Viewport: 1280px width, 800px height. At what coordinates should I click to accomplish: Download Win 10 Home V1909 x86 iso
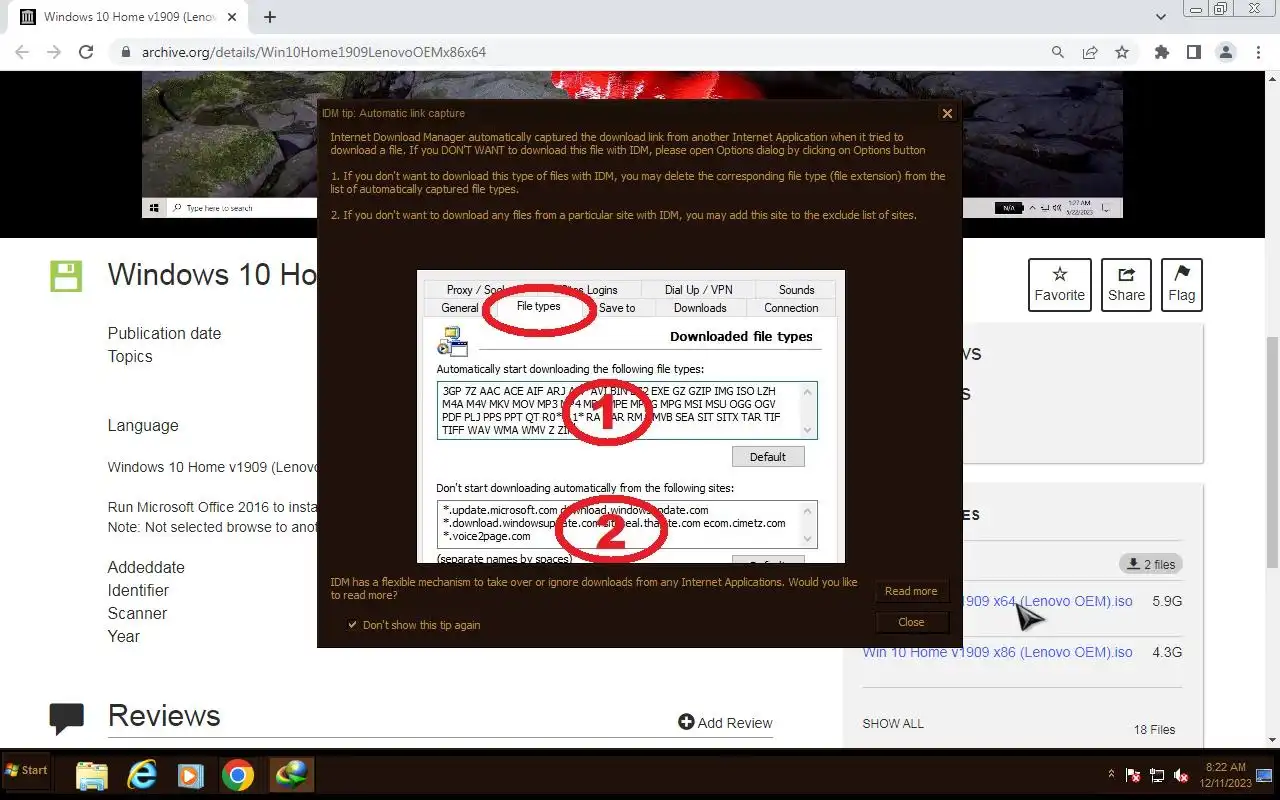tap(998, 652)
